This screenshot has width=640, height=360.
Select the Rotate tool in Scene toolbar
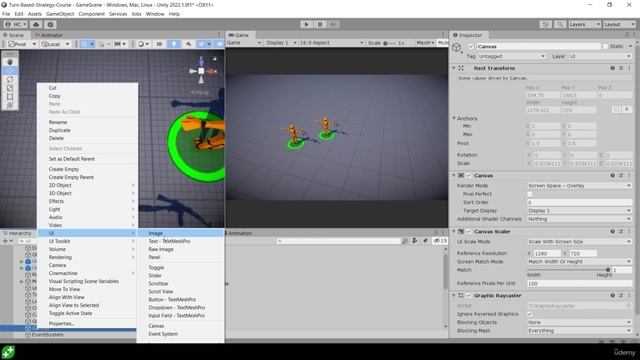coord(10,79)
